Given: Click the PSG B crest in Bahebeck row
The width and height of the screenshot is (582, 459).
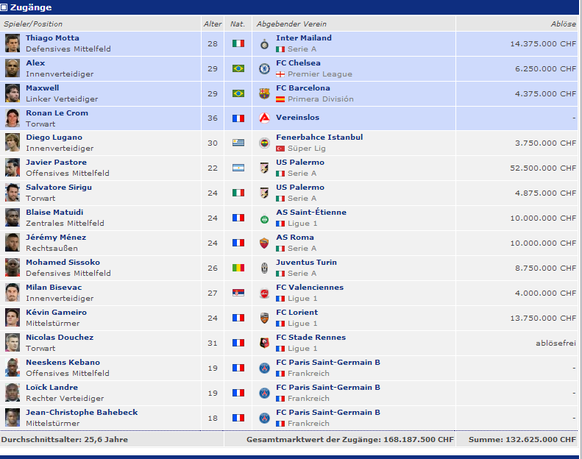Looking at the screenshot, I should [x=264, y=418].
